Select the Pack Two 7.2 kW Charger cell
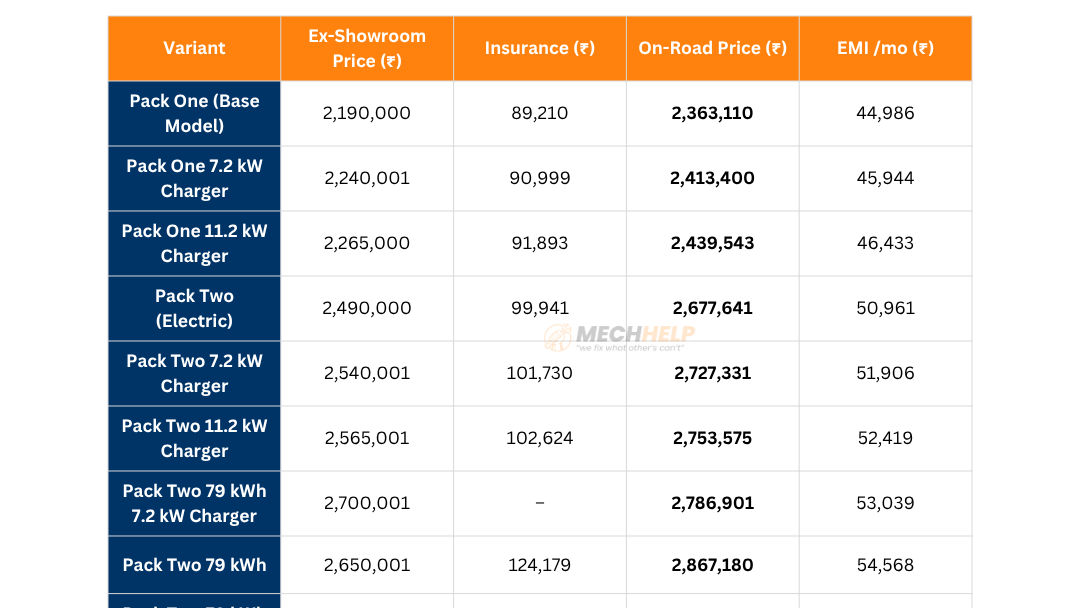 pos(194,373)
